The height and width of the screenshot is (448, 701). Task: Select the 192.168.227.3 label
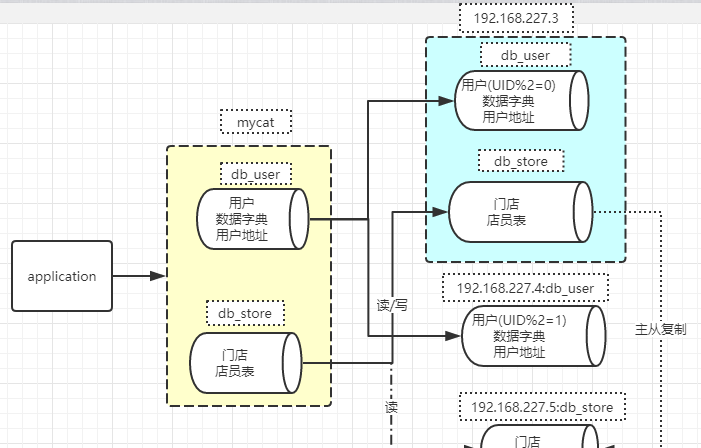(x=516, y=18)
